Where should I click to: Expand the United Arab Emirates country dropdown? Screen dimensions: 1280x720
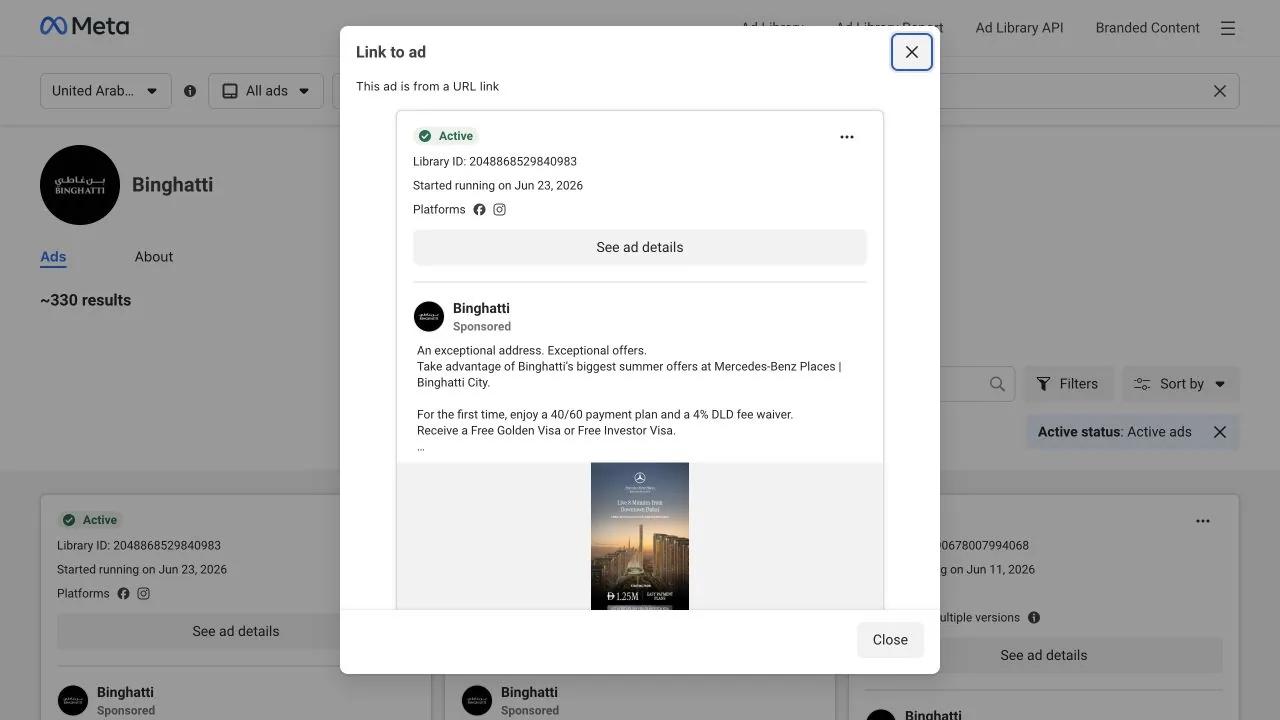106,91
